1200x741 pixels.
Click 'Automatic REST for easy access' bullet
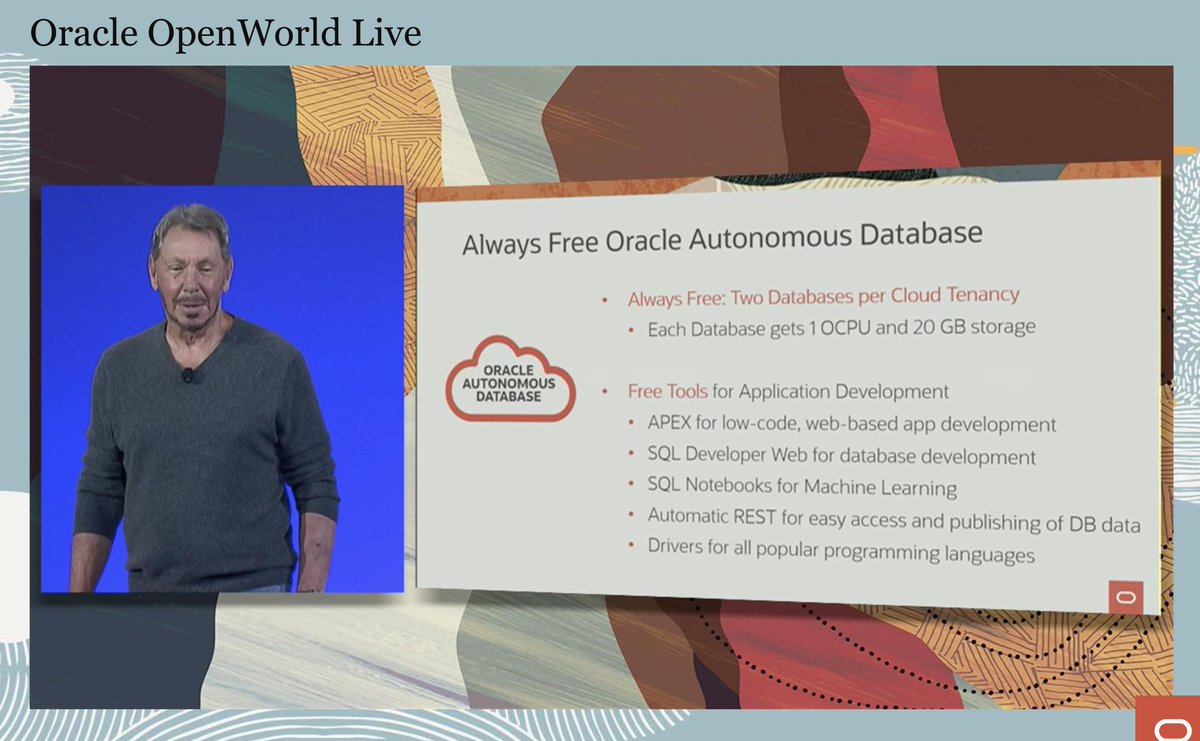click(x=894, y=521)
